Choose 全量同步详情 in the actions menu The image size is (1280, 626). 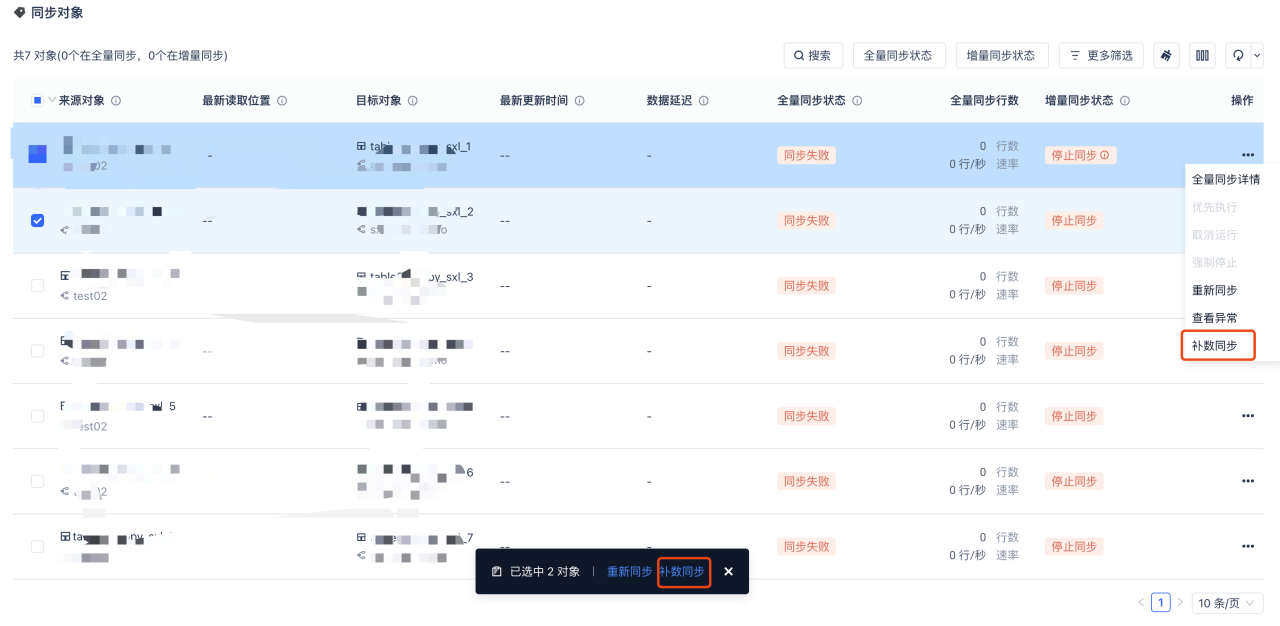(x=1226, y=180)
